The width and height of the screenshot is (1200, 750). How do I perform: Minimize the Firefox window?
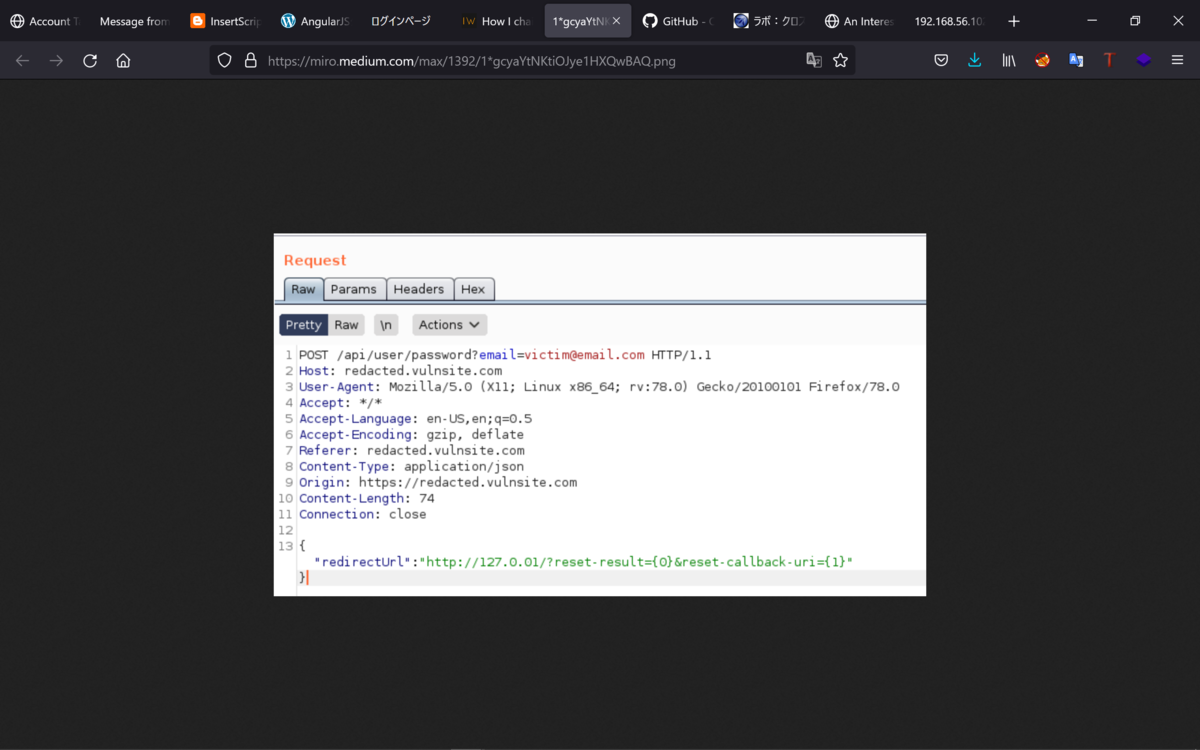1091,21
